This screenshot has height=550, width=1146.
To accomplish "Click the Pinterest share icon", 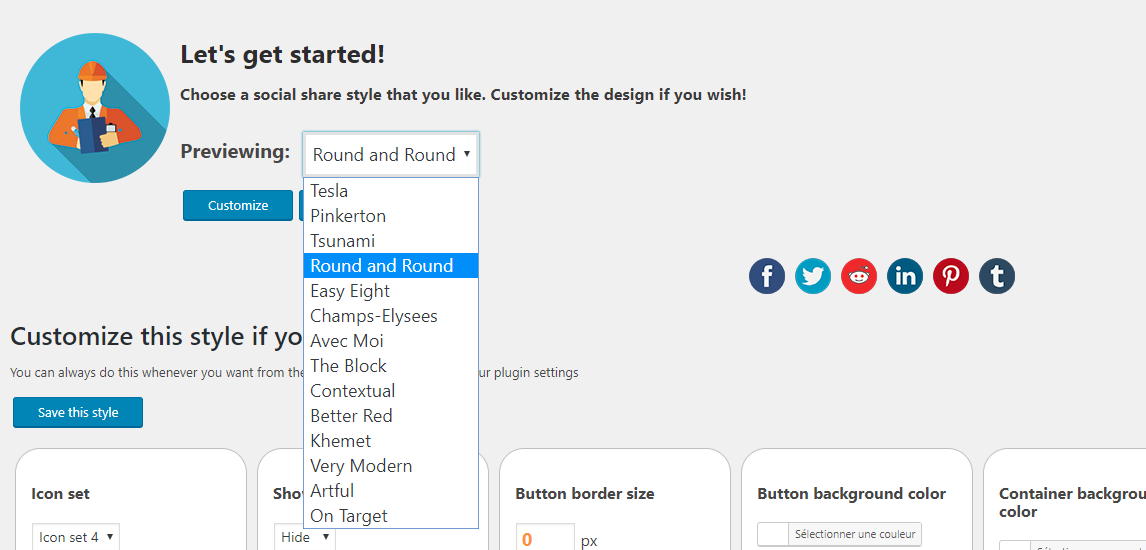I will click(x=951, y=276).
